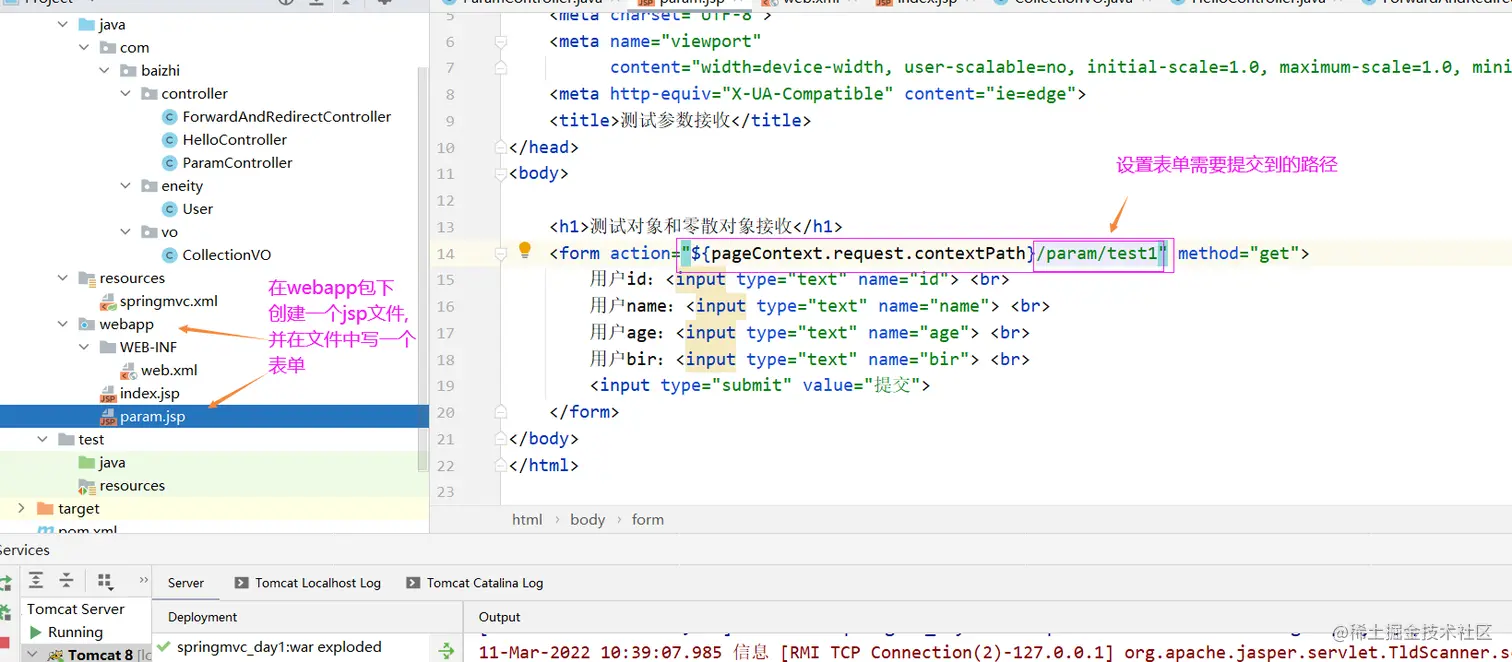Switch to the Server tab

tap(186, 582)
